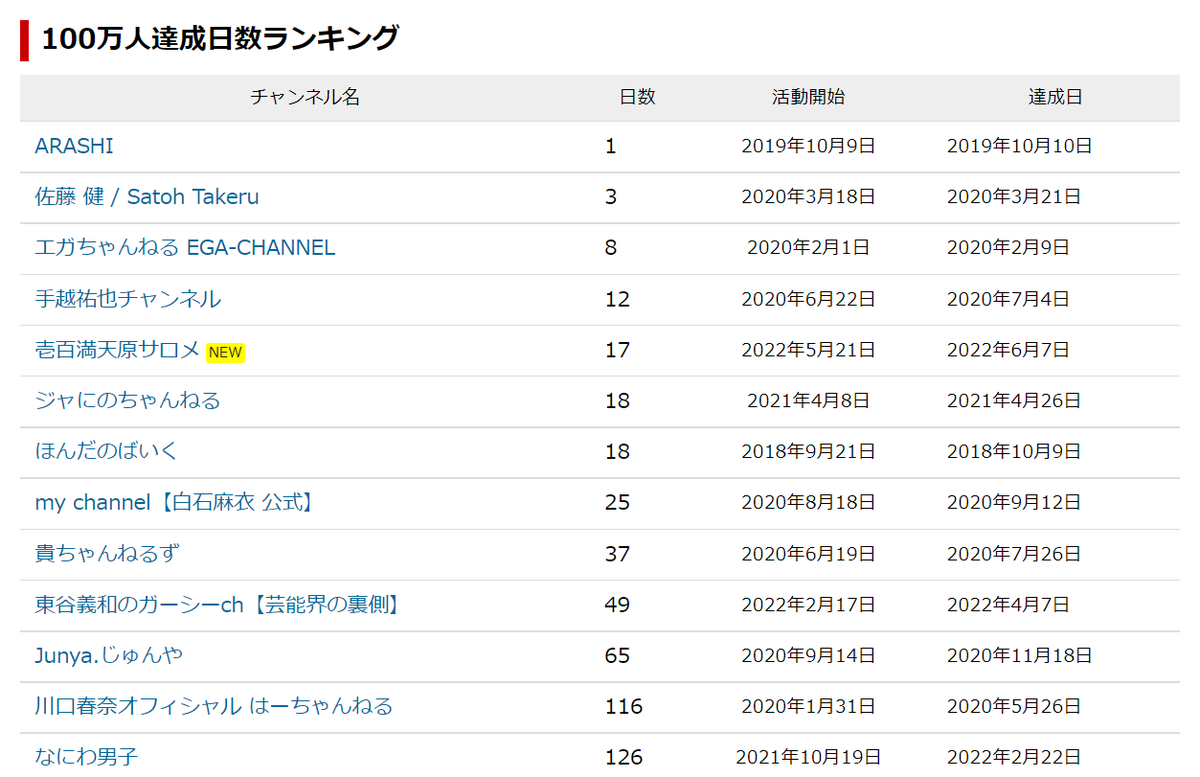
Task: Select 川口春奈's day count 116
Action: tap(624, 707)
